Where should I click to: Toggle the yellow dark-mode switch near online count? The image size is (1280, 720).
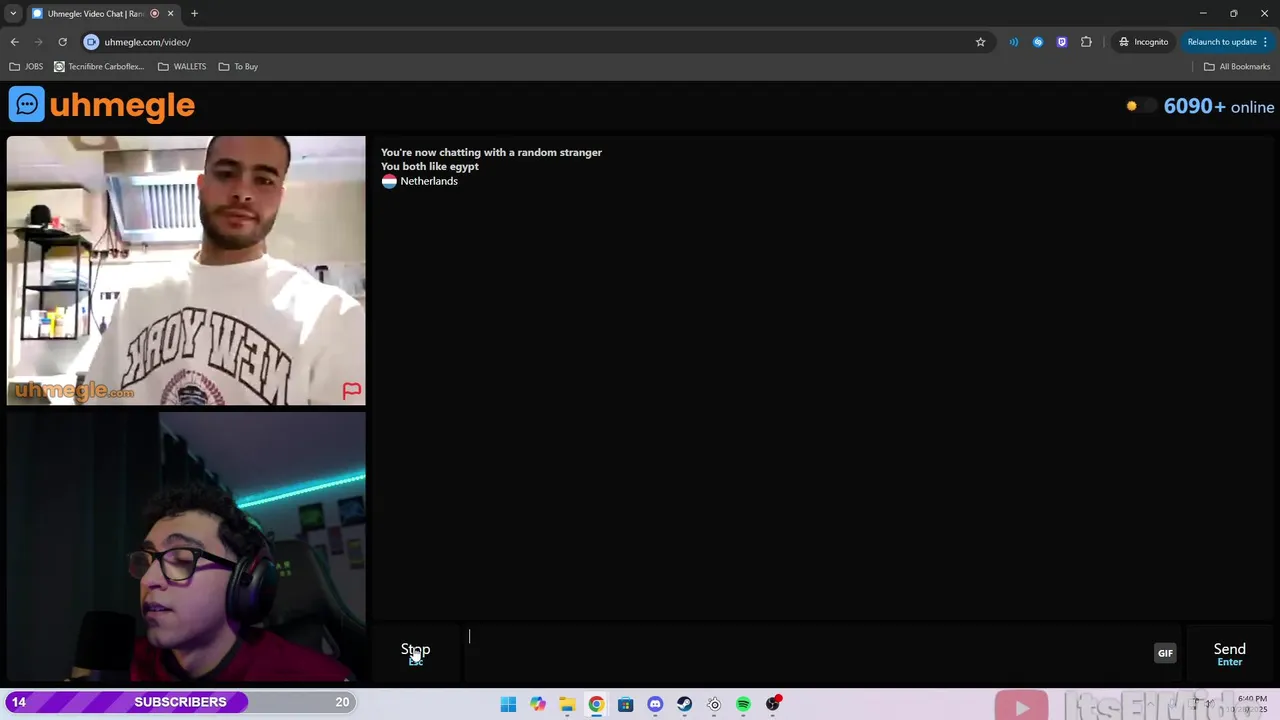[1140, 106]
